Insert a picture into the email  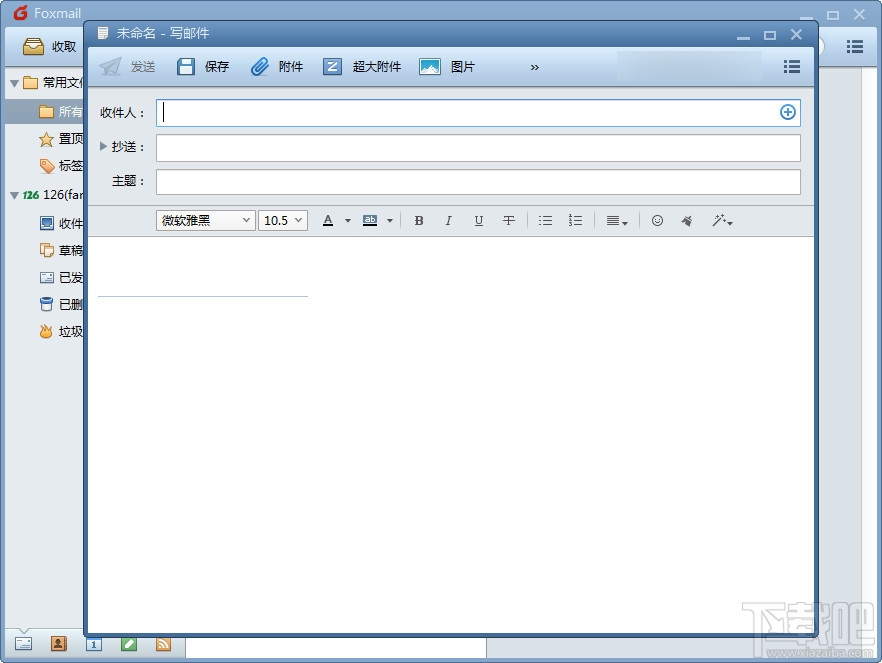[x=447, y=66]
